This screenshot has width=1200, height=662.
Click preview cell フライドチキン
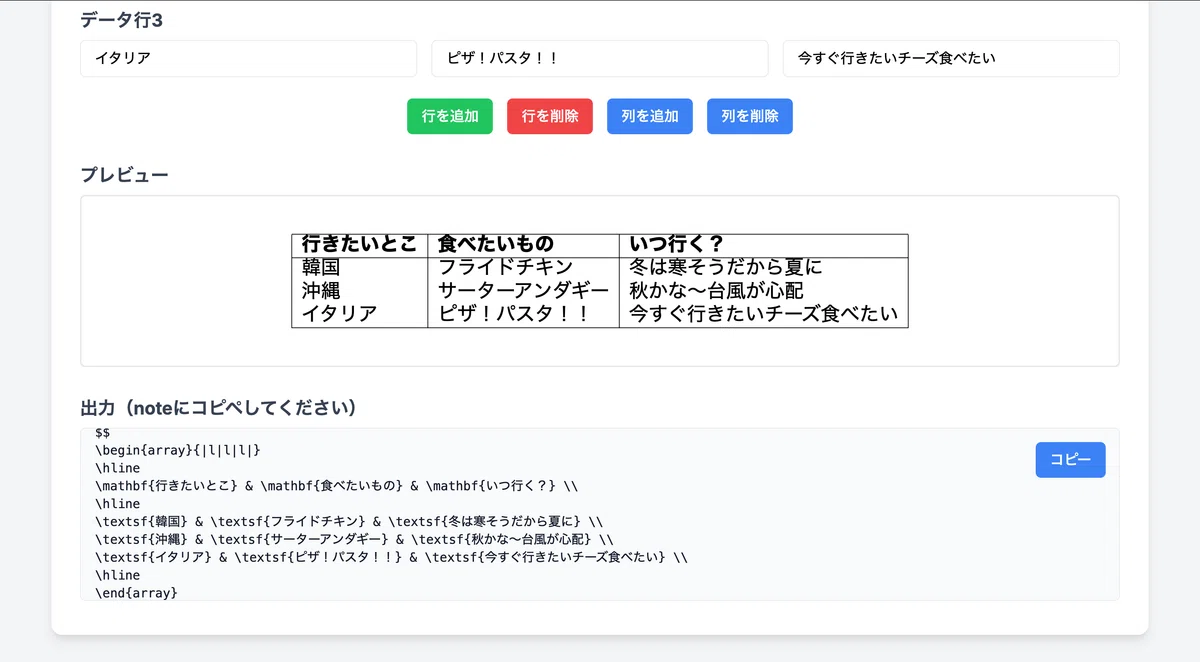point(506,267)
